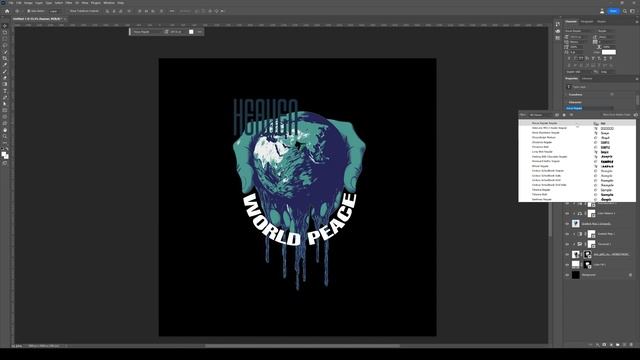
Task: Toggle Strikethrough in Character panel
Action: click(611, 58)
